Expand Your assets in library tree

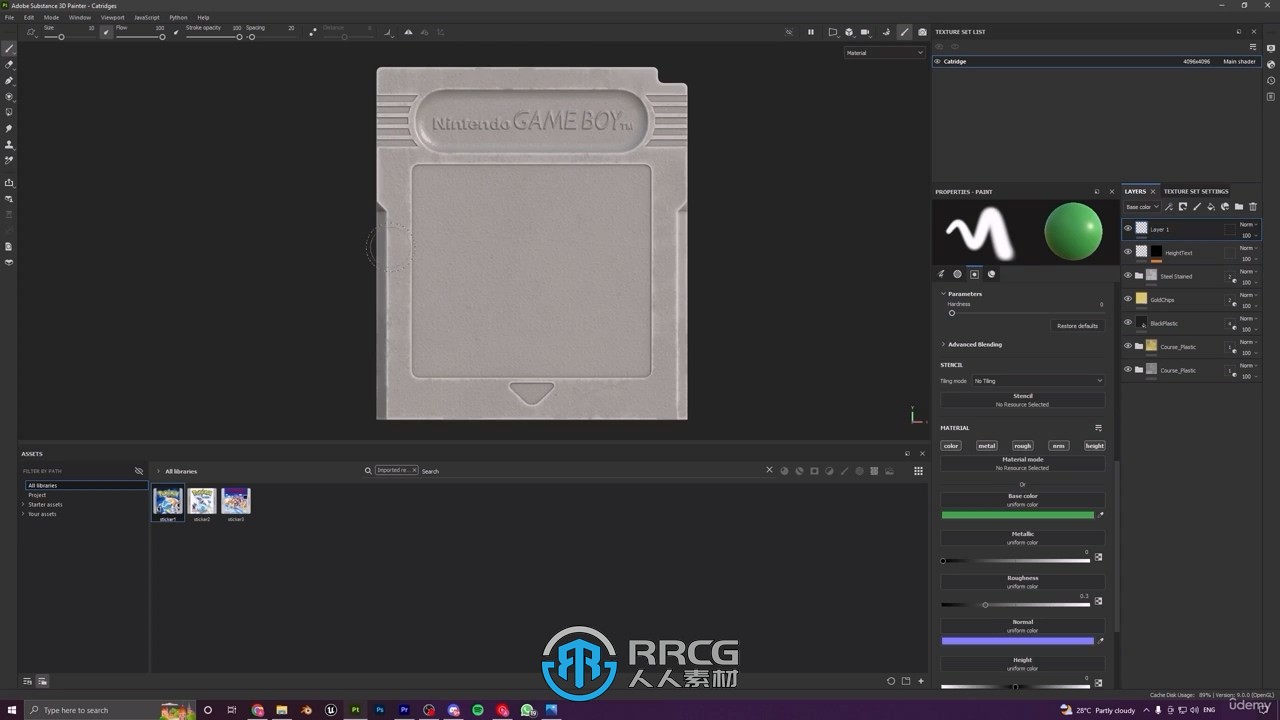[x=23, y=514]
